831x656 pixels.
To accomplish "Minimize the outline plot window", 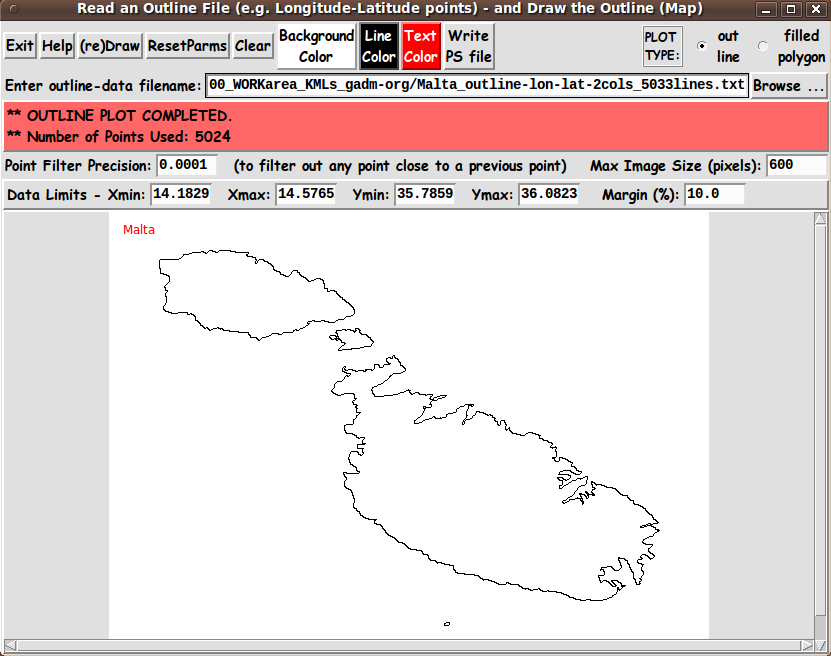I will tap(766, 9).
